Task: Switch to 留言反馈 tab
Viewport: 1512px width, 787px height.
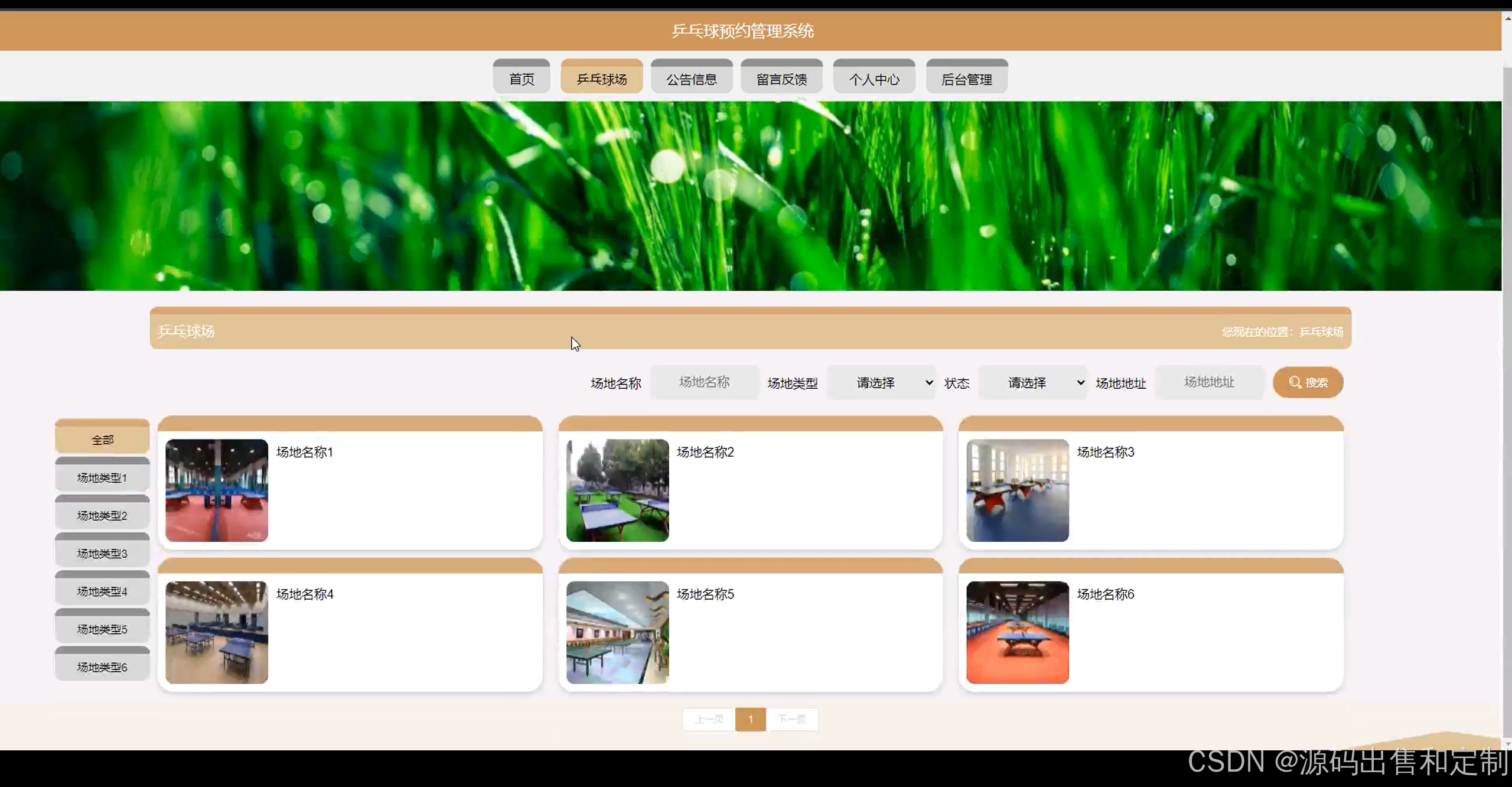Action: click(781, 79)
